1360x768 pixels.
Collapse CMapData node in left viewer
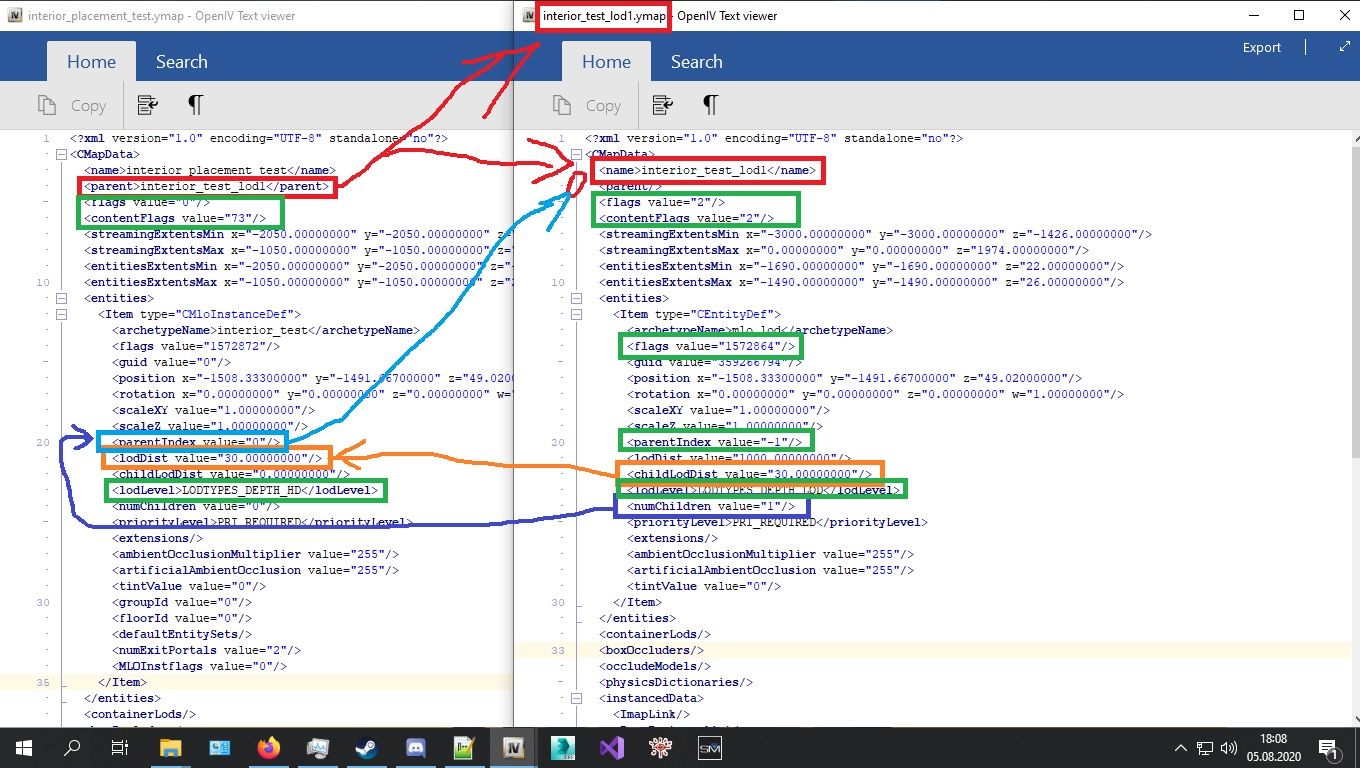[62, 154]
